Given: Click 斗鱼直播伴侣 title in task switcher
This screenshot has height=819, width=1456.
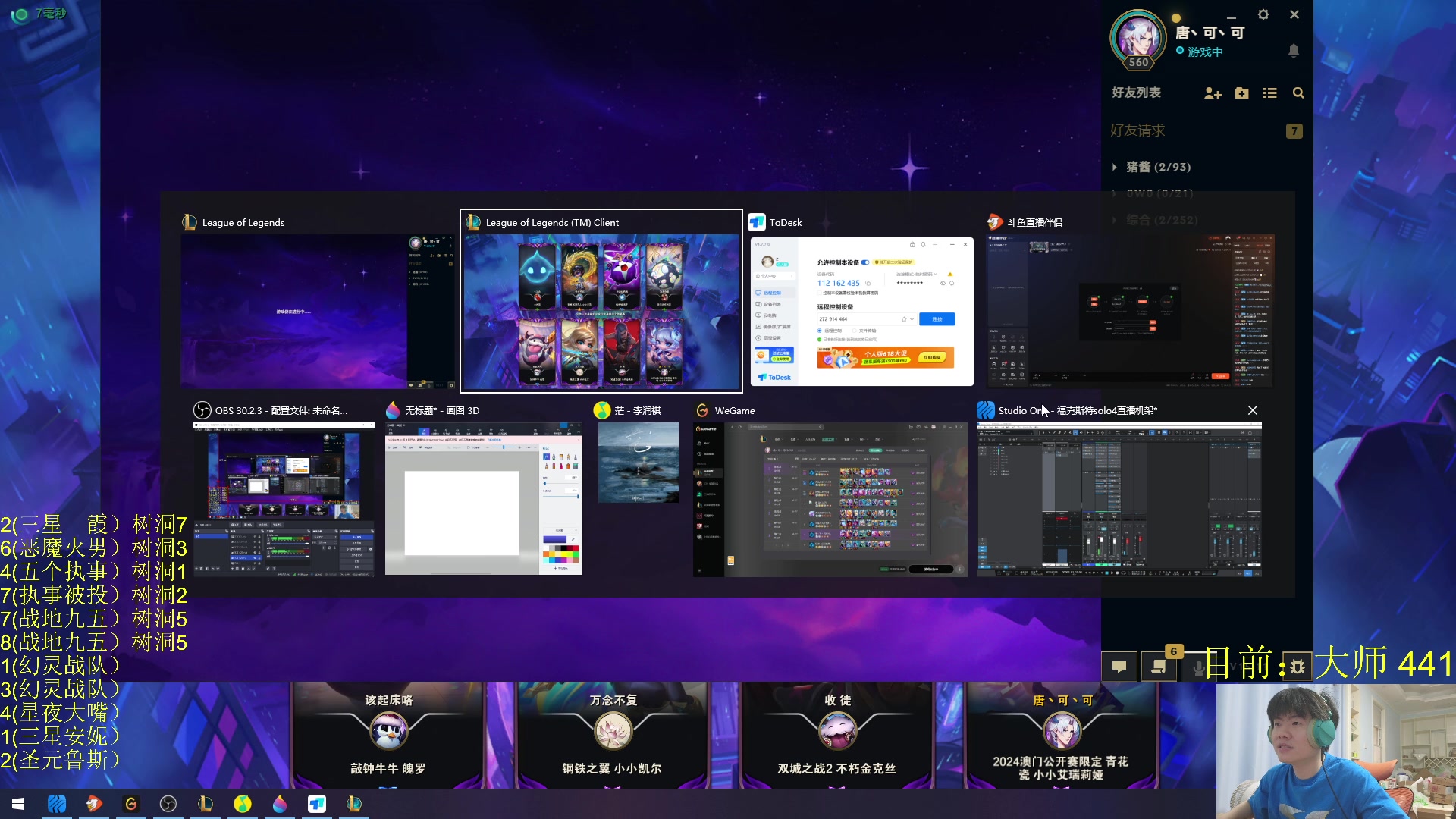Looking at the screenshot, I should [1034, 222].
